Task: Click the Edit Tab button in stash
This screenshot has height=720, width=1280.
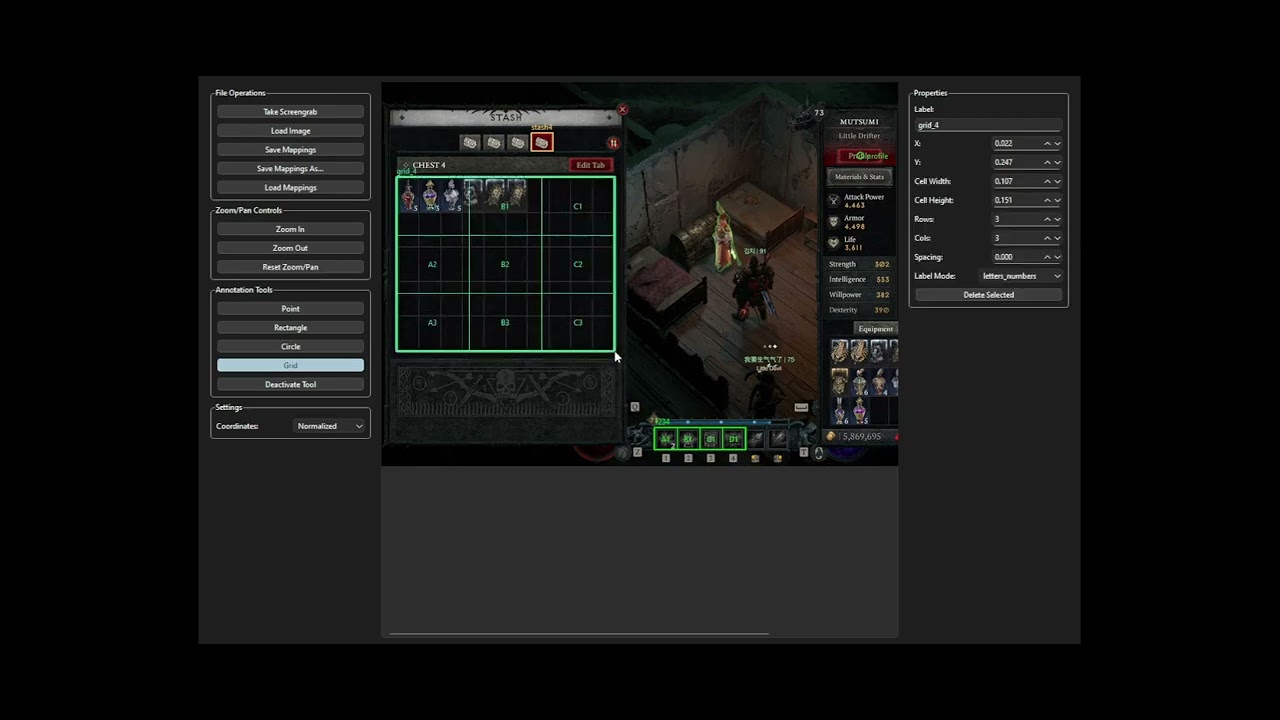Action: point(590,165)
